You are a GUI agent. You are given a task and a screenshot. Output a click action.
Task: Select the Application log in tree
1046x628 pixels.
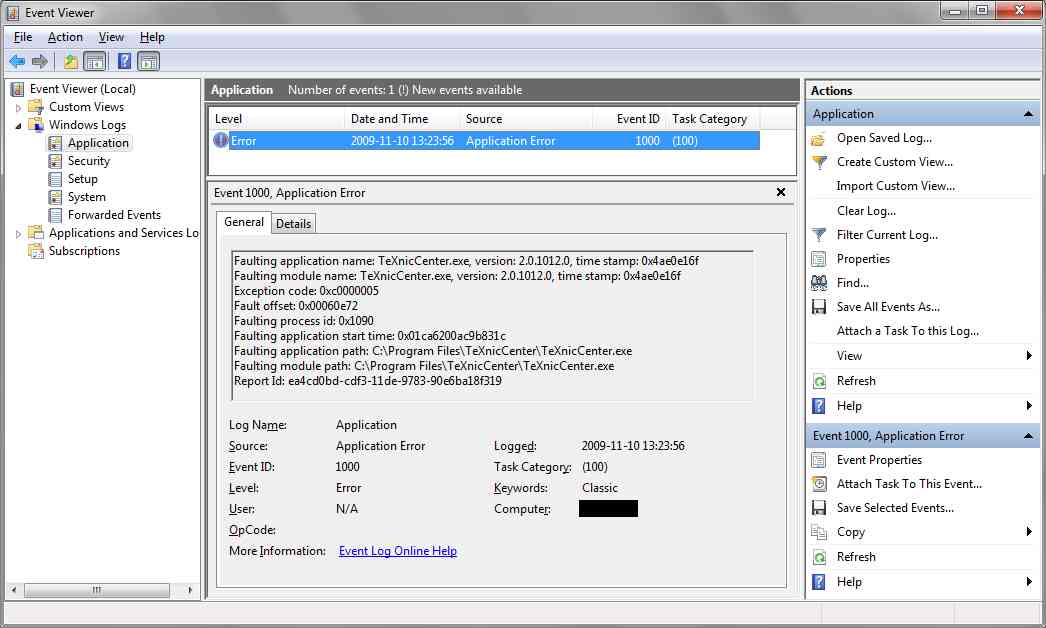tap(98, 143)
